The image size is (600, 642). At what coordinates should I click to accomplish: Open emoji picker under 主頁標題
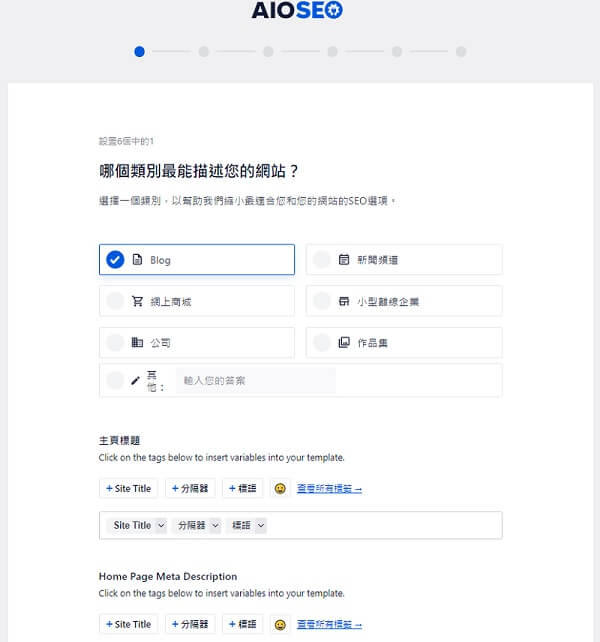coord(280,488)
